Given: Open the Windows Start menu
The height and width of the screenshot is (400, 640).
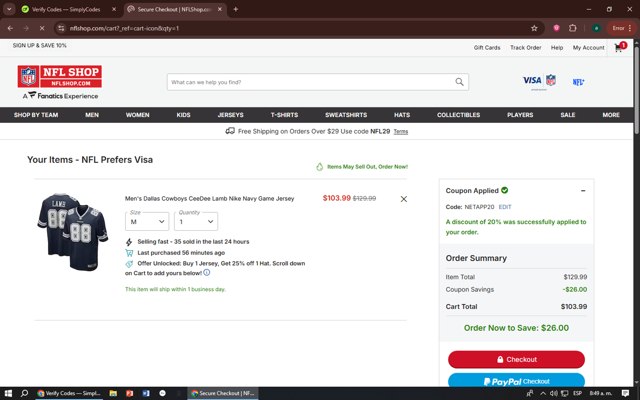Looking at the screenshot, I should [x=8, y=393].
